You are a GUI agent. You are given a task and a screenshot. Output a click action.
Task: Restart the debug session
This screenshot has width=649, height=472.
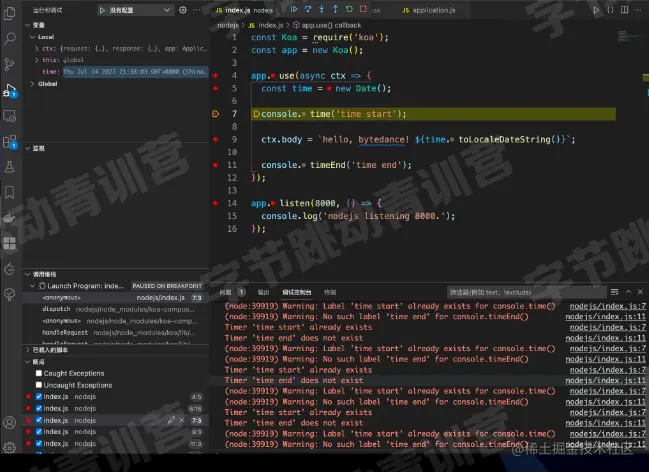pyautogui.click(x=349, y=9)
